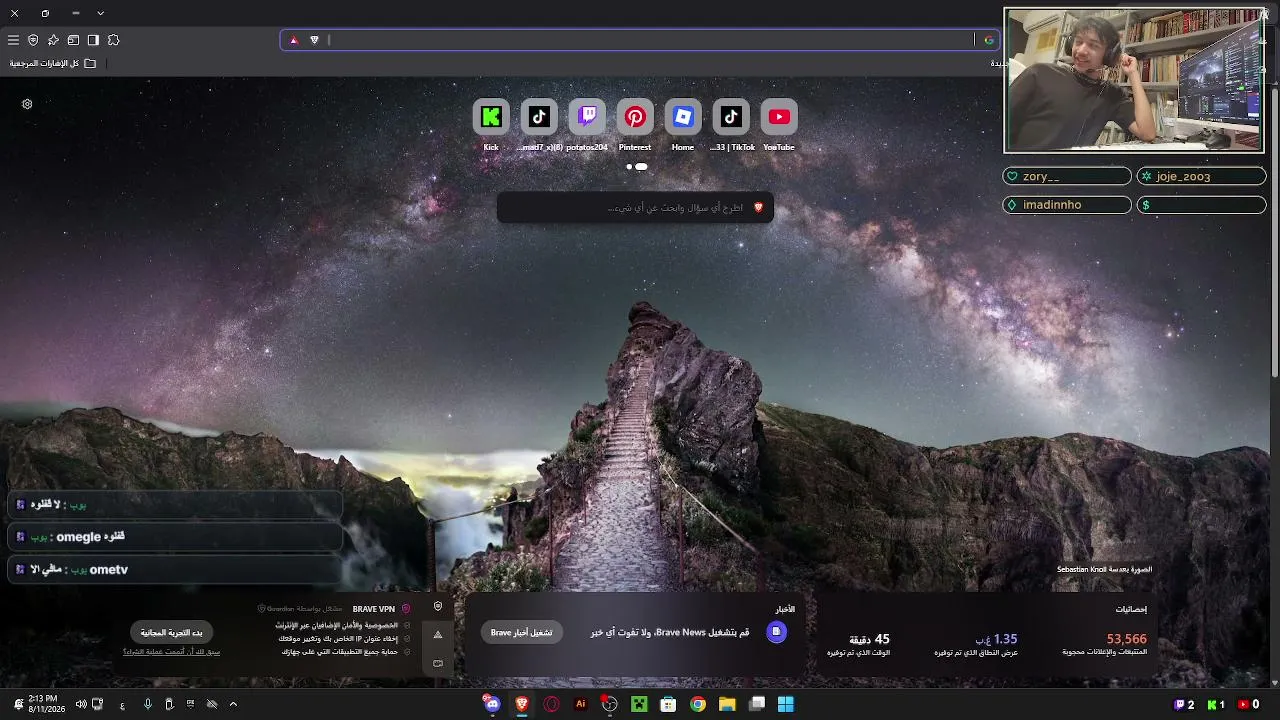Viewport: 1280px width, 720px height.
Task: Open the all bookmarks folder
Action: (x=53, y=63)
